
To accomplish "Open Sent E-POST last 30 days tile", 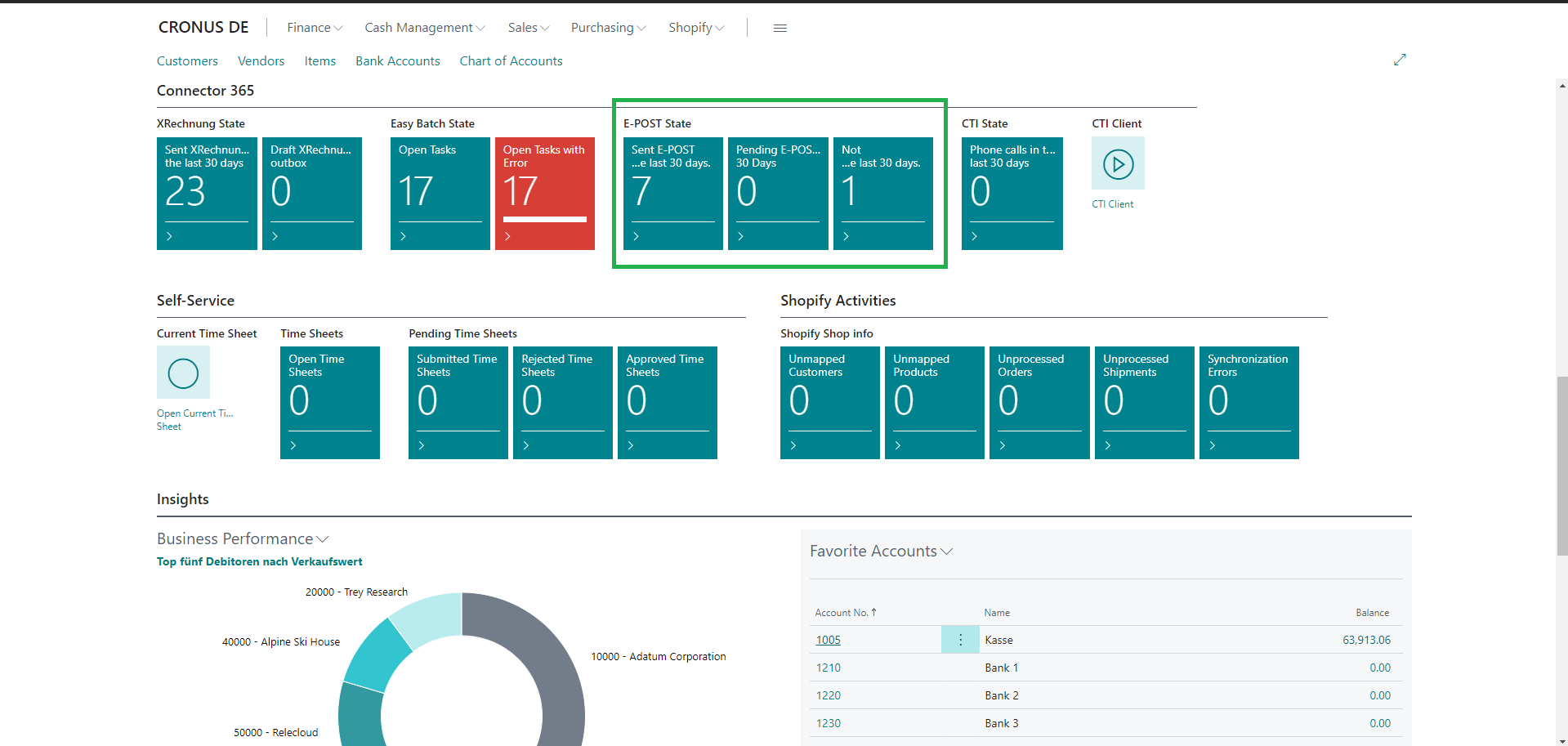I will coord(673,193).
